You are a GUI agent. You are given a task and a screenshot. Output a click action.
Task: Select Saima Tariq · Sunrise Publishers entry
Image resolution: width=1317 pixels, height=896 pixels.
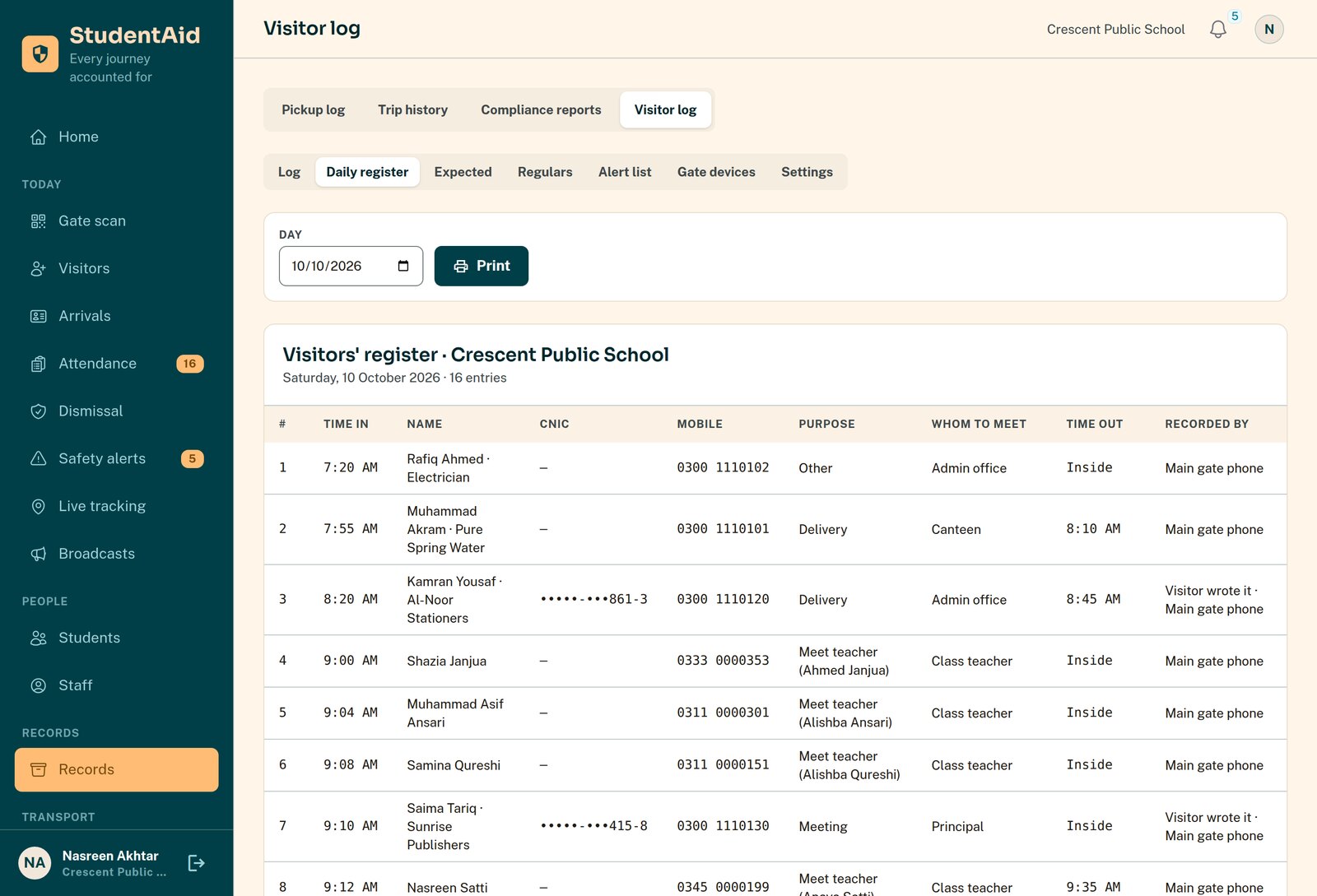point(445,826)
